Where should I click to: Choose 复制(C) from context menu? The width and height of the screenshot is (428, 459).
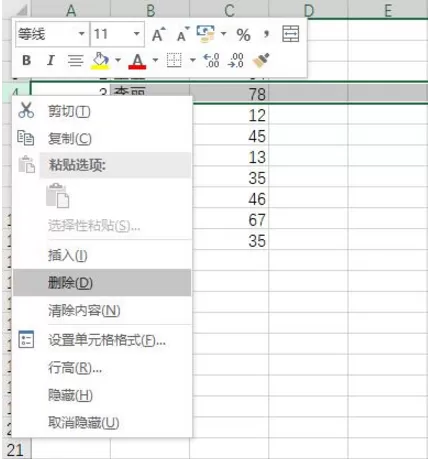coord(102,138)
